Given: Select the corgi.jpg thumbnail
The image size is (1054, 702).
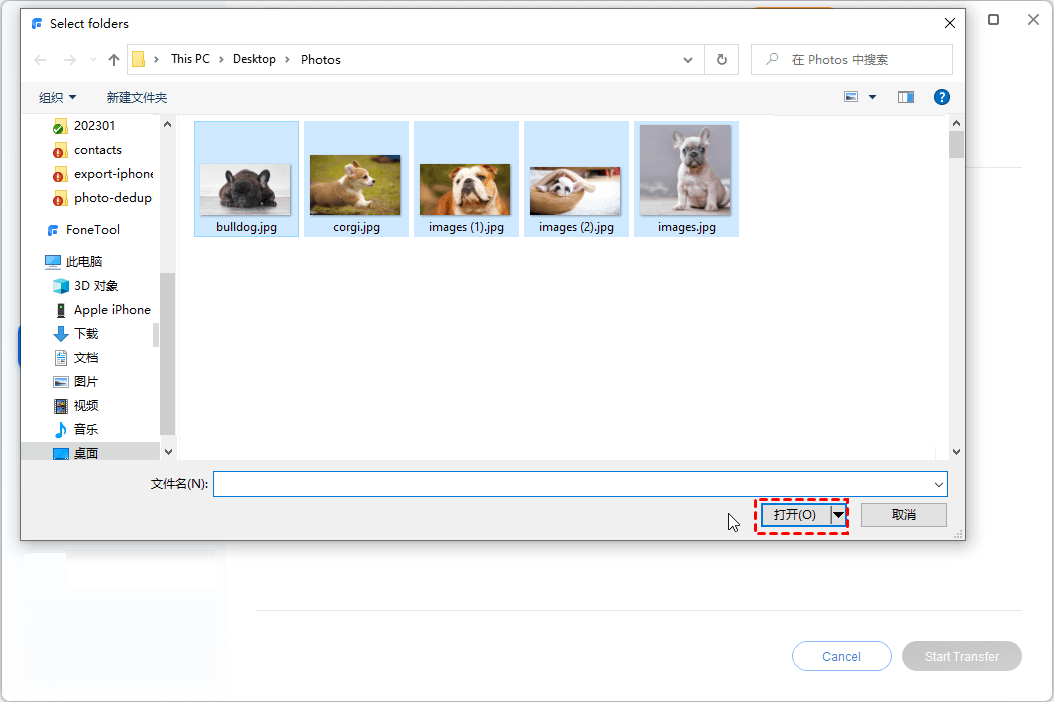Looking at the screenshot, I should click(355, 185).
